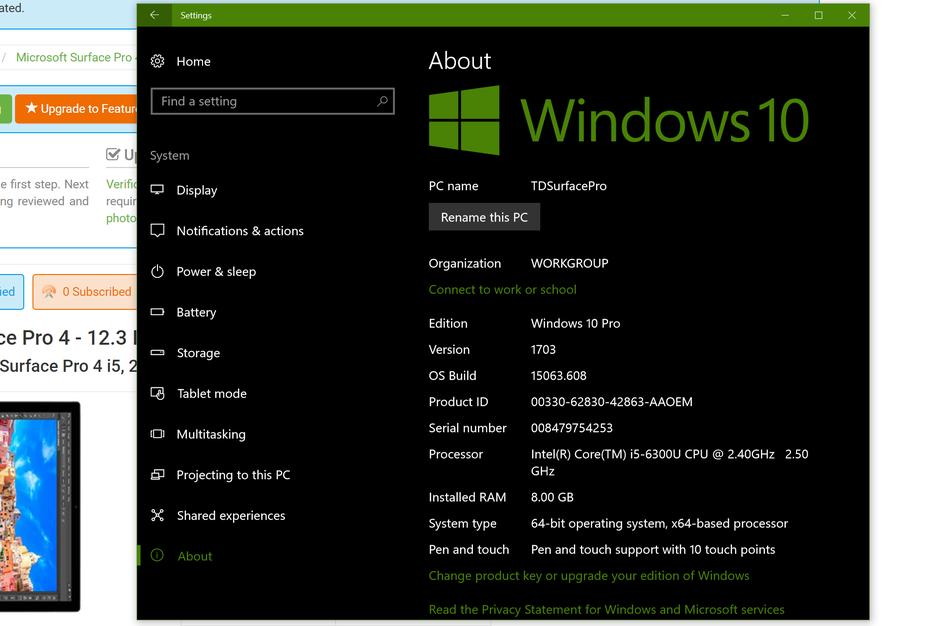
Task: Click the Multitasking icon
Action: click(157, 434)
